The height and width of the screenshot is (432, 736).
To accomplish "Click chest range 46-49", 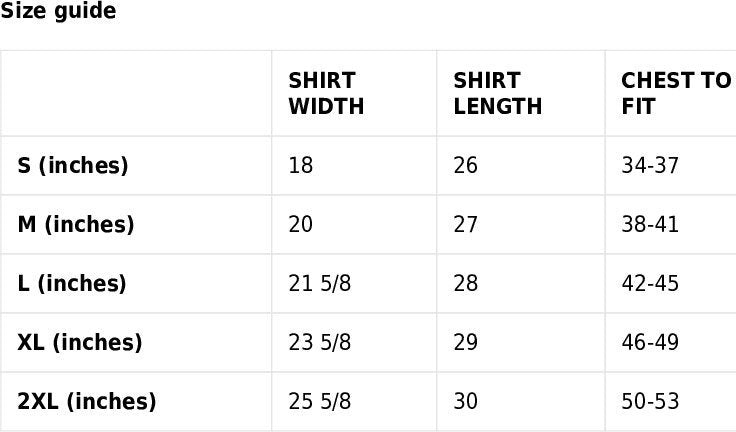I will tap(650, 342).
